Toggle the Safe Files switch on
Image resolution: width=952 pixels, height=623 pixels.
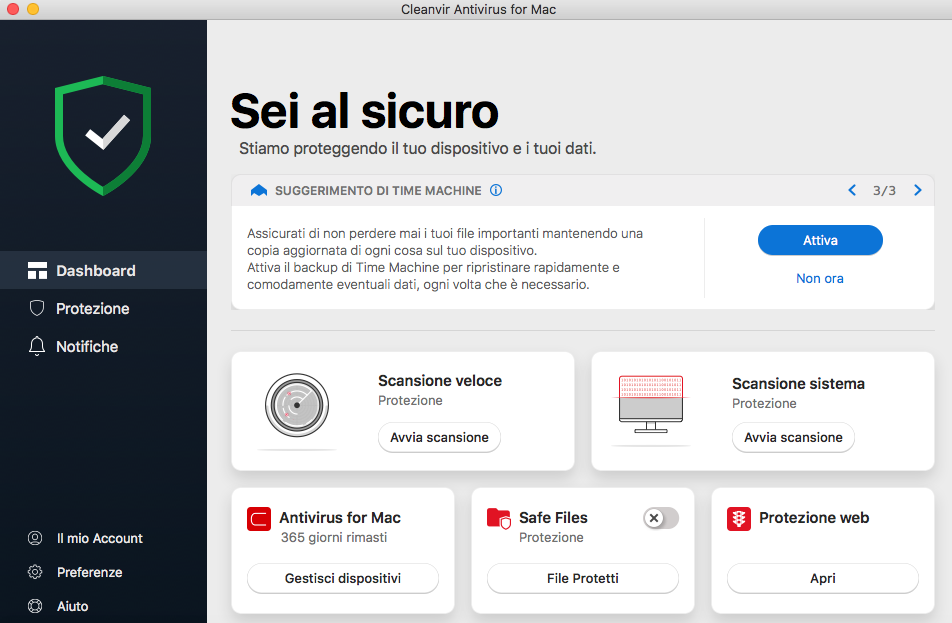(x=661, y=518)
